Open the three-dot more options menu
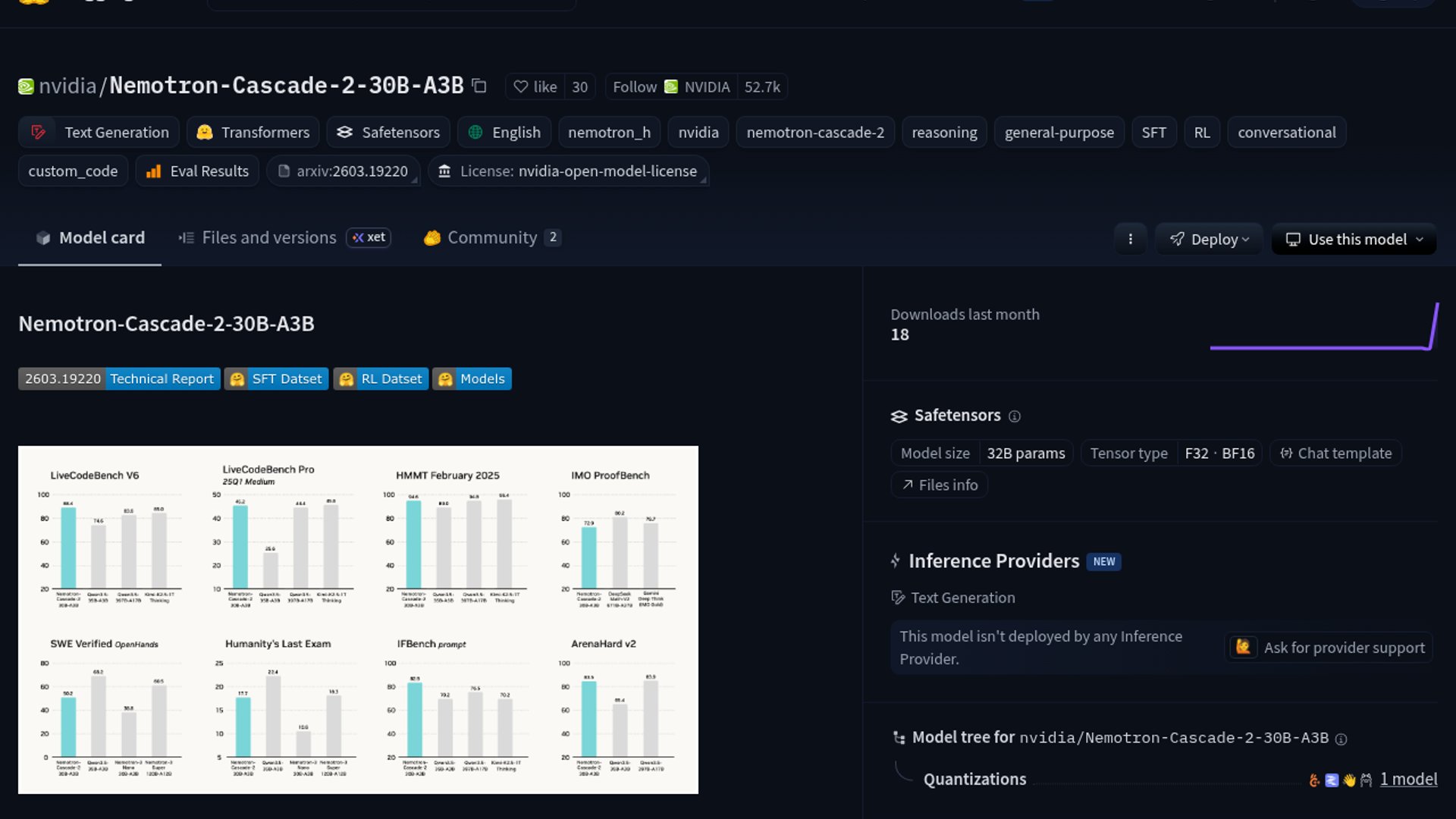 click(1130, 239)
